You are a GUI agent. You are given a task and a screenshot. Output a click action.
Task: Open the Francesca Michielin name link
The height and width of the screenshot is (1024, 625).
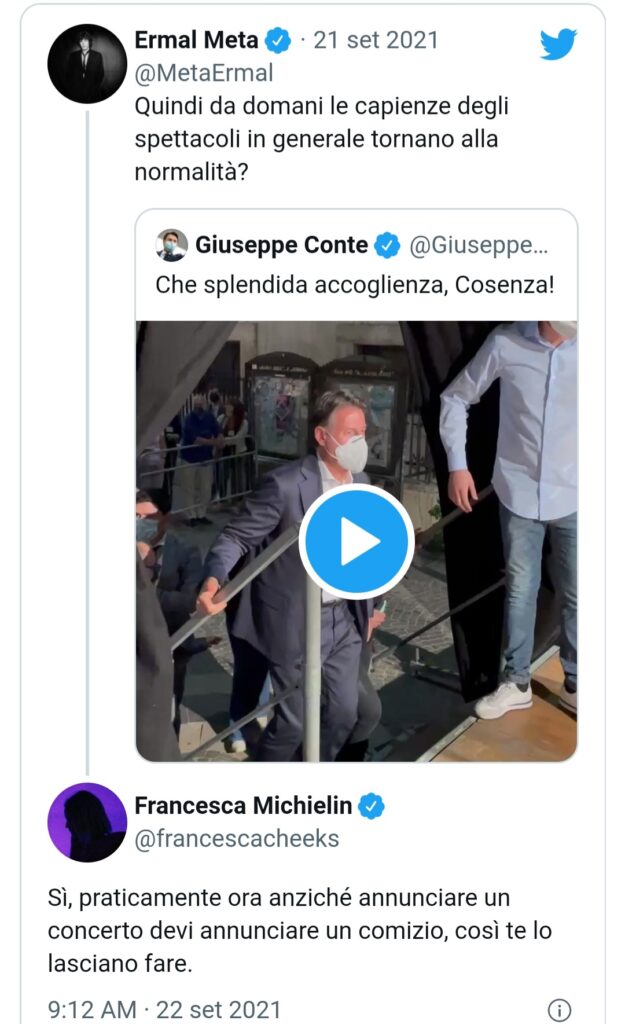(x=245, y=806)
